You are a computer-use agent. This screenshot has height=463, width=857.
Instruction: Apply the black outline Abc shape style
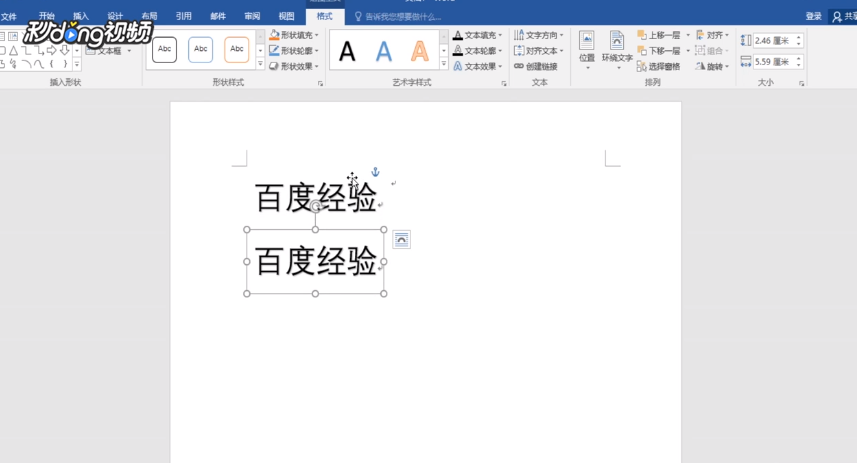165,50
